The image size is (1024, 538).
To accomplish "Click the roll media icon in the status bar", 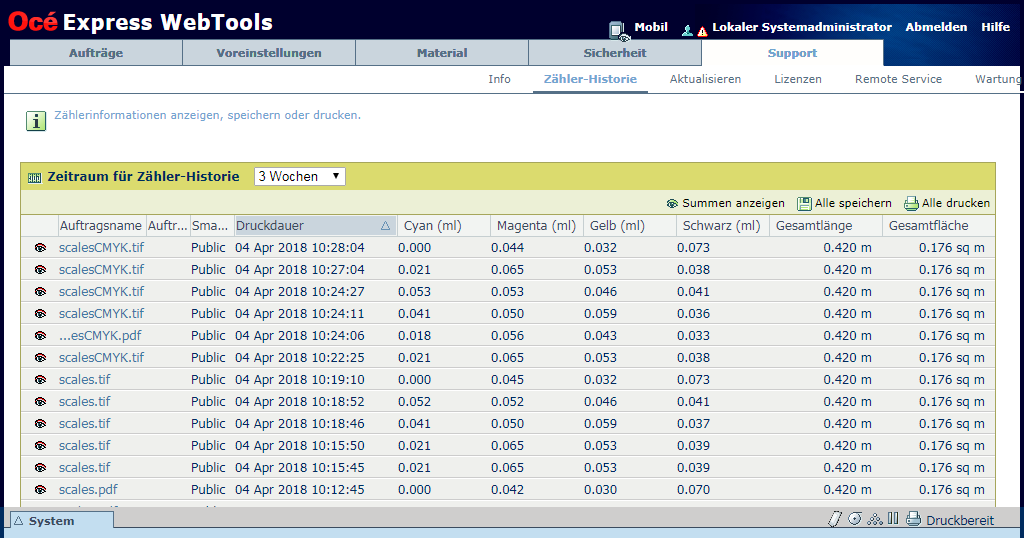I will [855, 519].
